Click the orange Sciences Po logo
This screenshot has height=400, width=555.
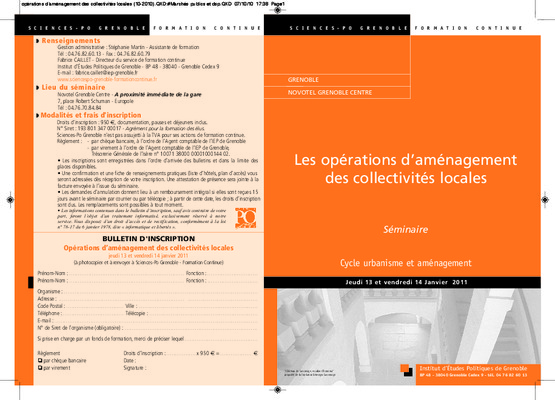245,218
